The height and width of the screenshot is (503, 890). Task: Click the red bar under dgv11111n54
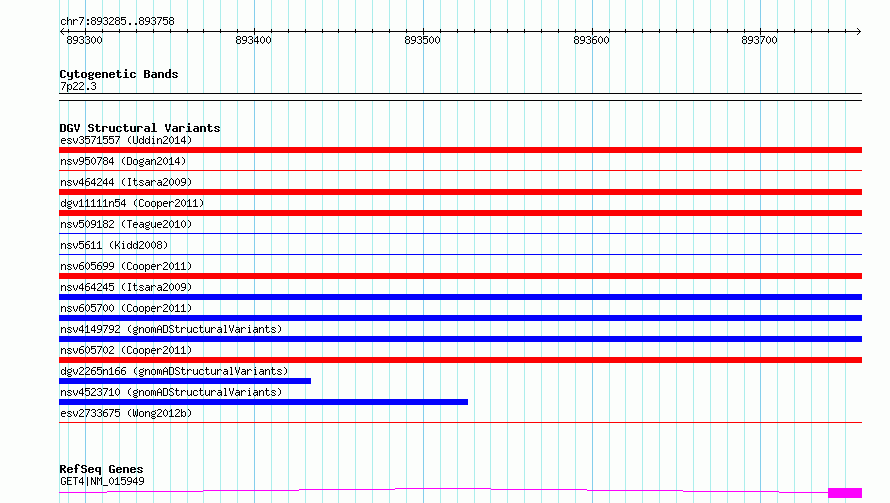[460, 213]
